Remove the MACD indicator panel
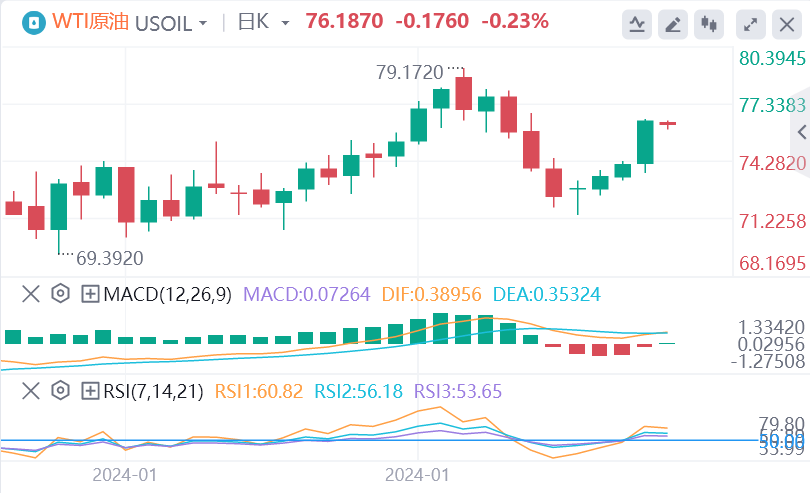This screenshot has height=493, width=810. coord(31,294)
